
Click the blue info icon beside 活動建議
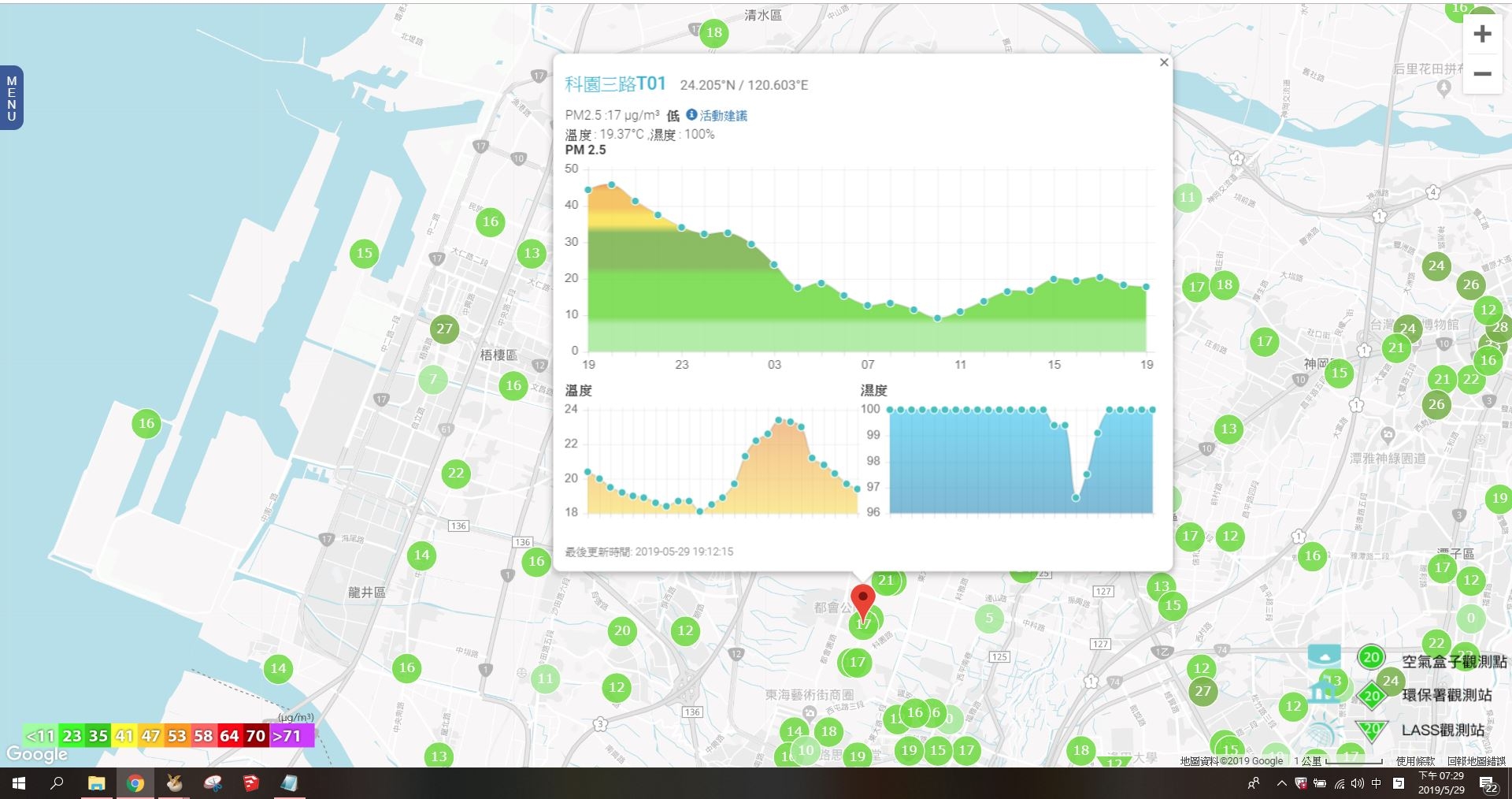(691, 115)
